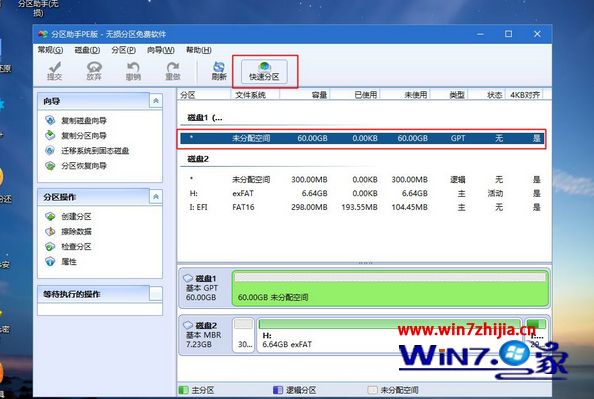Click the 未分配空间 legend swatch
This screenshot has width=594, height=399.
coord(373,390)
